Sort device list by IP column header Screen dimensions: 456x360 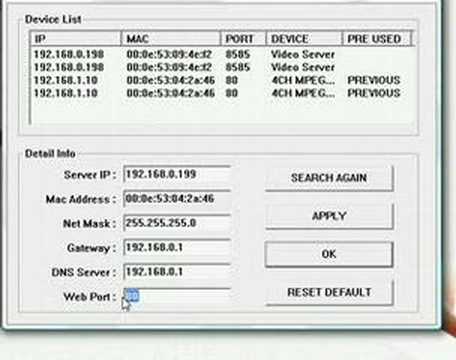pos(76,39)
